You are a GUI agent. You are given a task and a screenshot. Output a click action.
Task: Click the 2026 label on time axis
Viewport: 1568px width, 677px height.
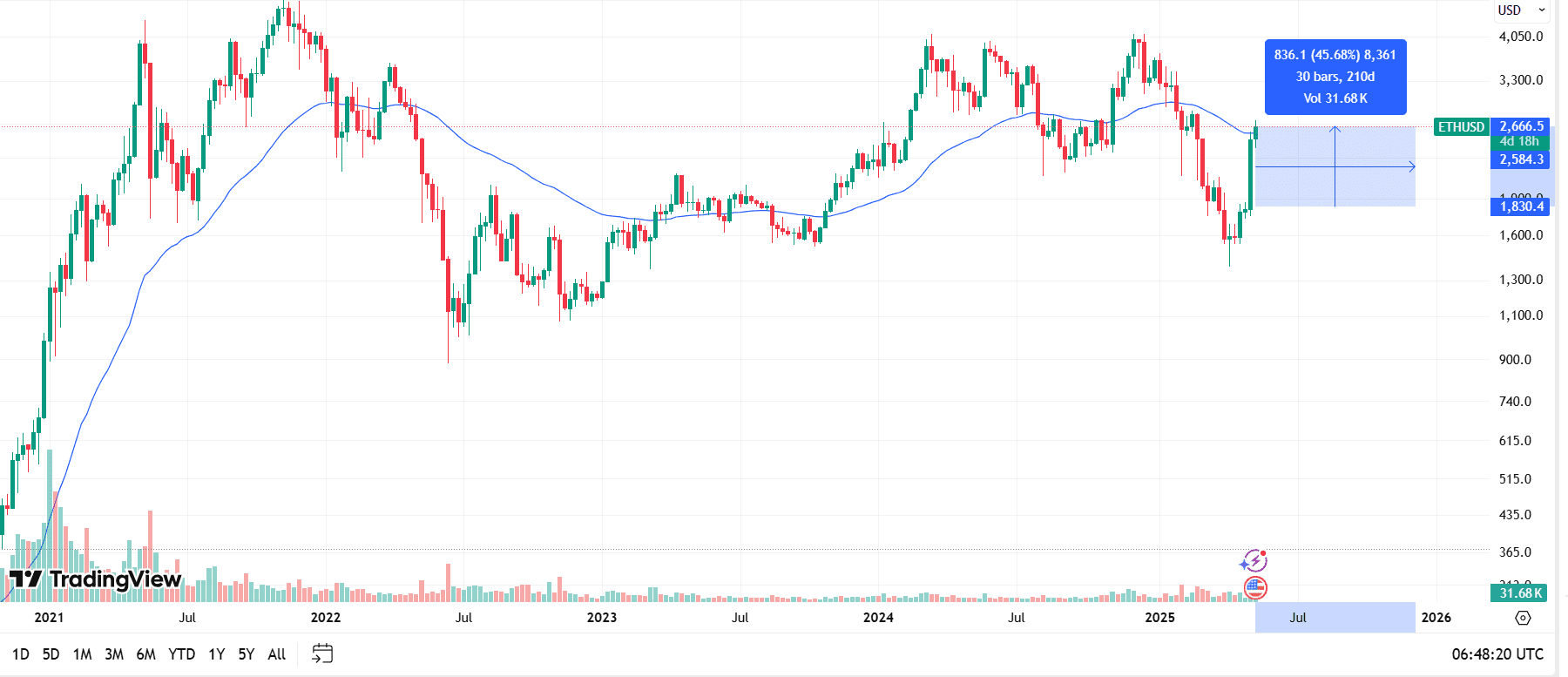pos(1436,618)
